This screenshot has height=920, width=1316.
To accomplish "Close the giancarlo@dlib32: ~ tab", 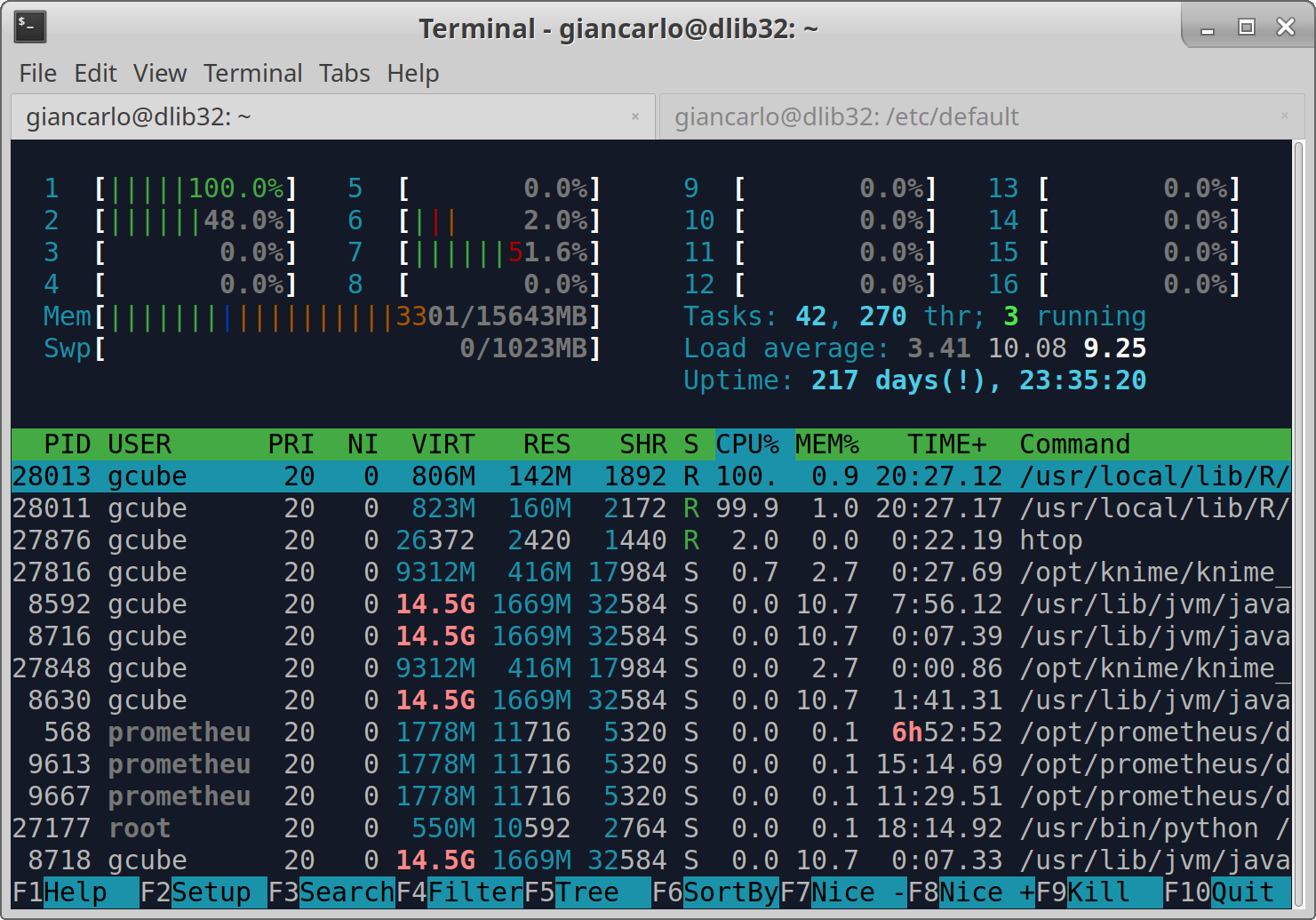I will pyautogui.click(x=635, y=116).
